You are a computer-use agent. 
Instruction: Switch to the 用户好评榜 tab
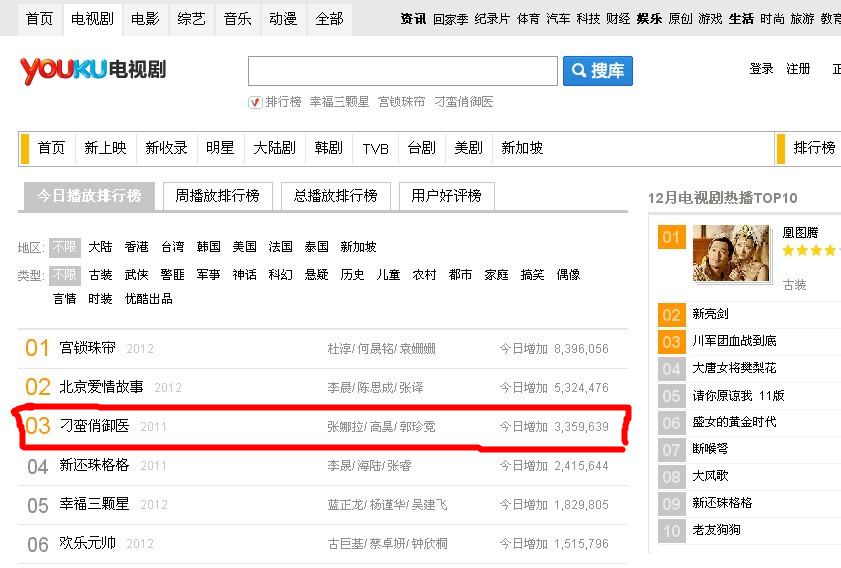pyautogui.click(x=446, y=196)
